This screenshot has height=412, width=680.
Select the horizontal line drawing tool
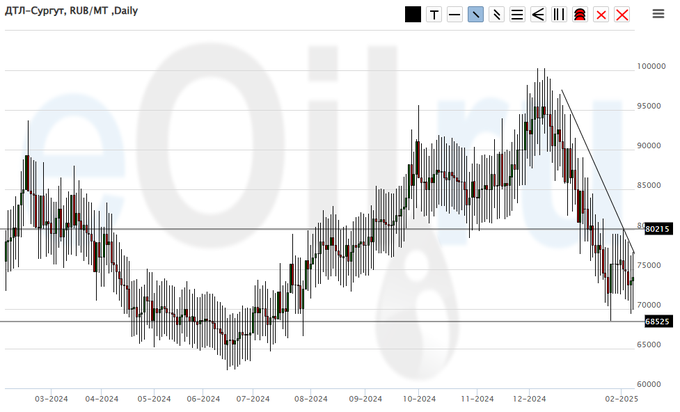tap(455, 14)
